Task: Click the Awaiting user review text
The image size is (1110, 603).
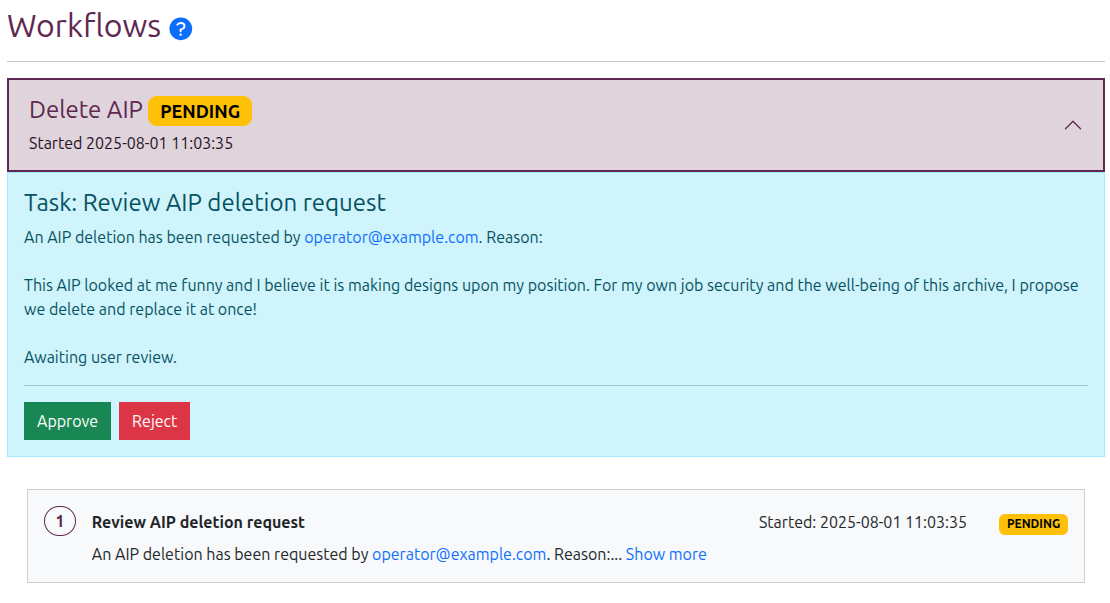Action: point(101,357)
